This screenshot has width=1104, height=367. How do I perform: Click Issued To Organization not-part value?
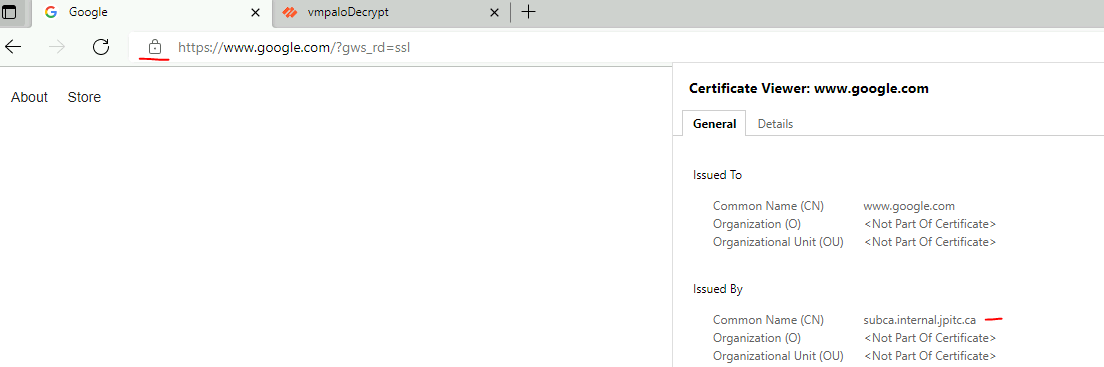pos(930,224)
